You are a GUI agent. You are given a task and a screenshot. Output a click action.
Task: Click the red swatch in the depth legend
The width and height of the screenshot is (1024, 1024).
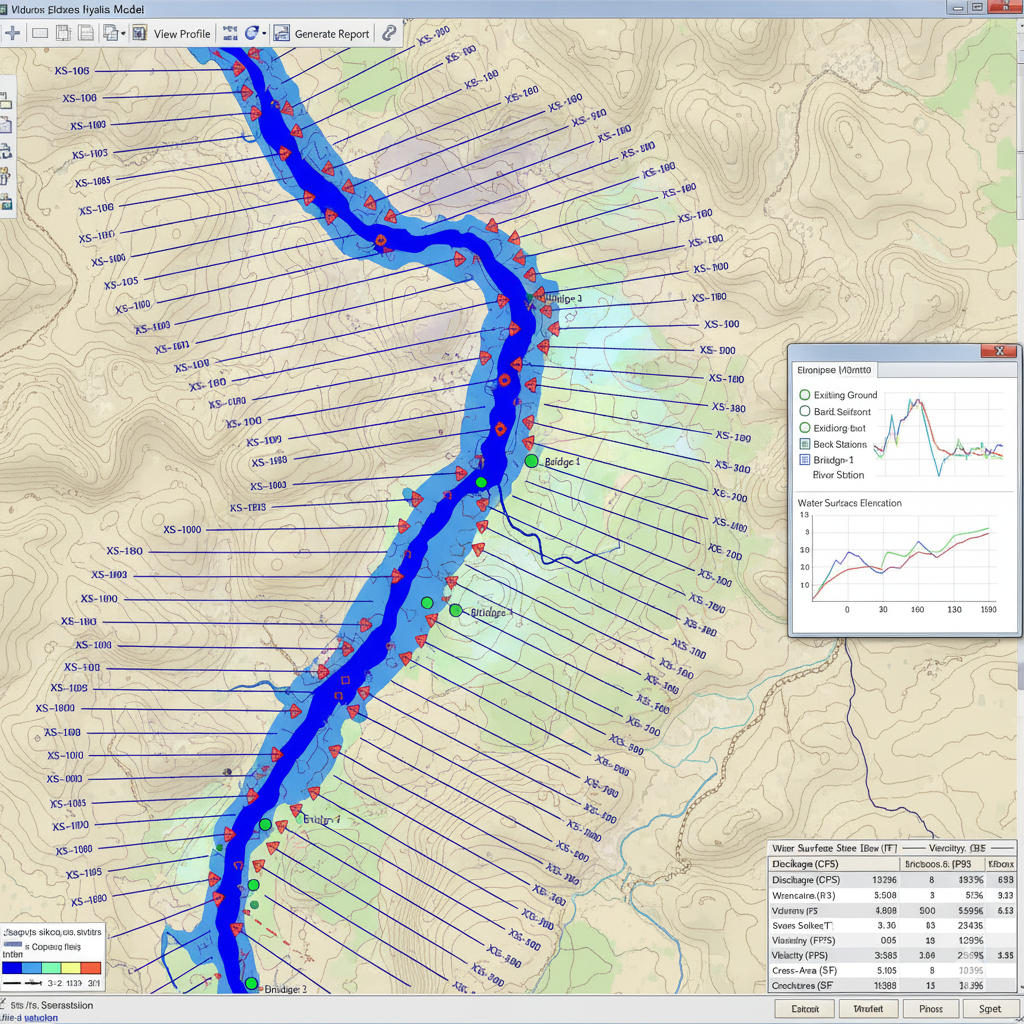click(91, 967)
